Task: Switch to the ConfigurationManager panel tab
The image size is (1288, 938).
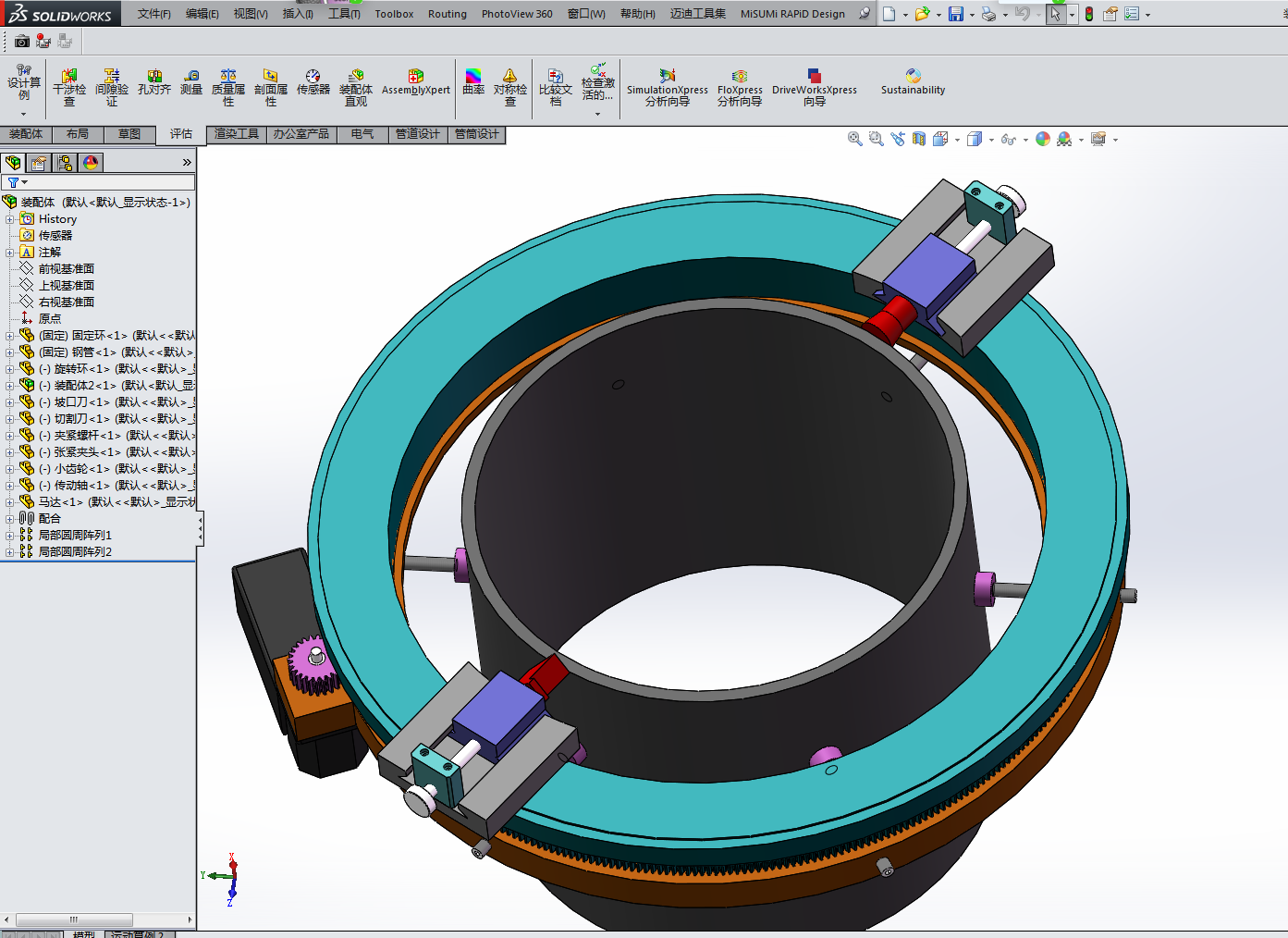Action: click(x=65, y=163)
